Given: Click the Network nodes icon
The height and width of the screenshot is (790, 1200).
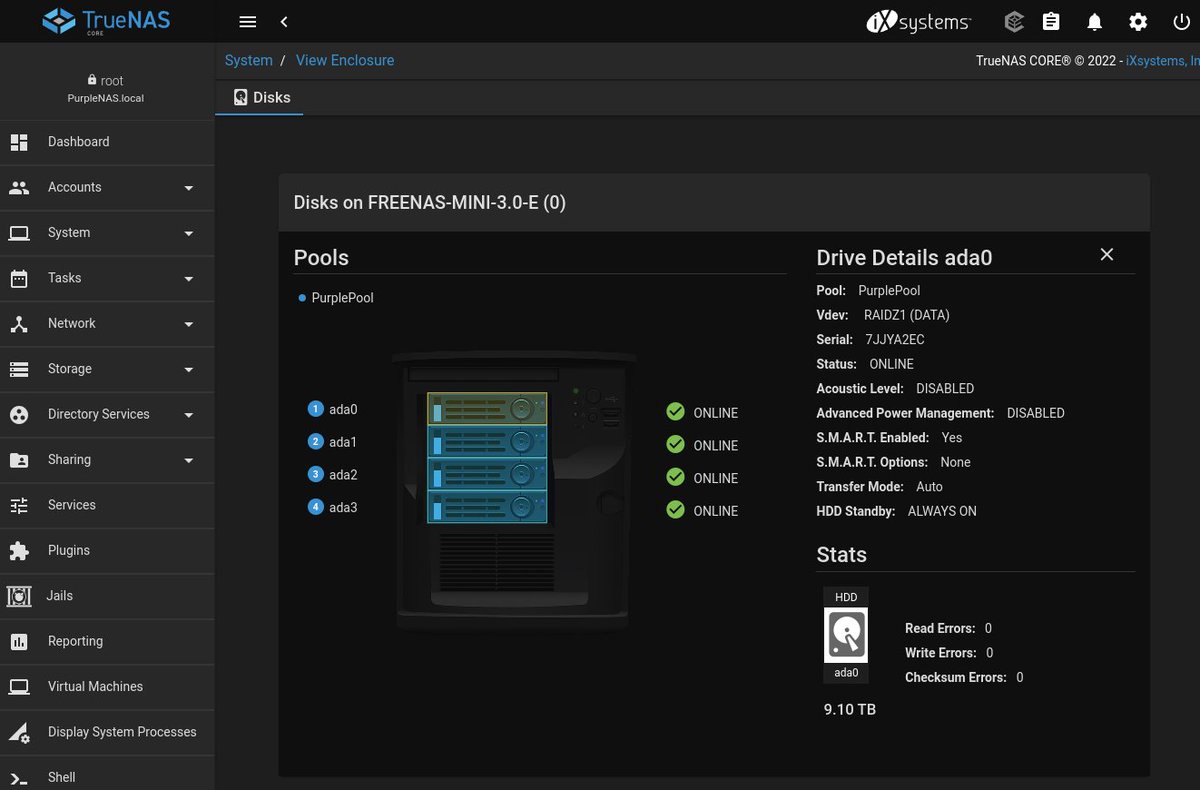Looking at the screenshot, I should click(x=19, y=324).
